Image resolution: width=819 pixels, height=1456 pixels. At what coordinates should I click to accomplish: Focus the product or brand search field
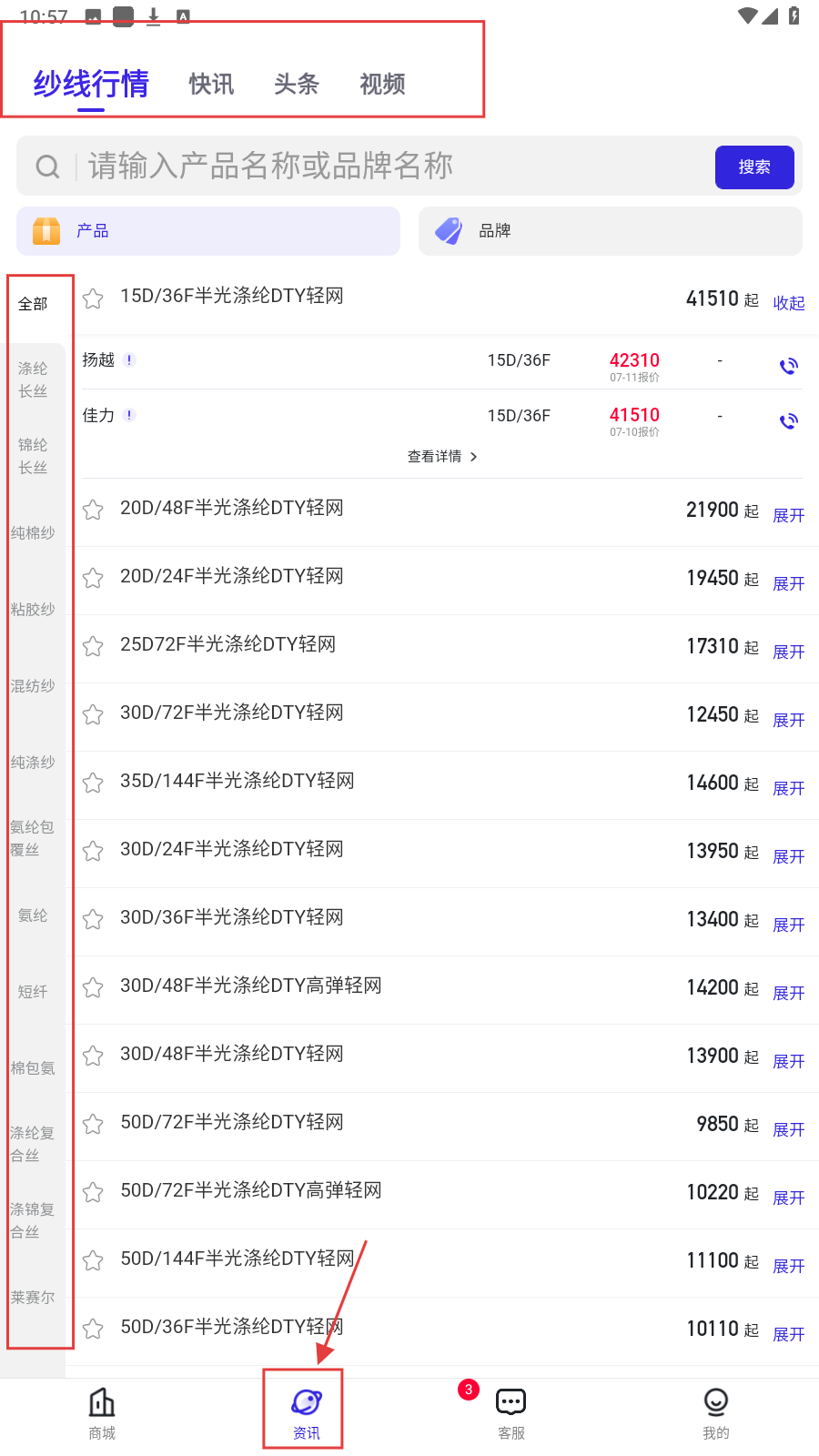(x=391, y=167)
